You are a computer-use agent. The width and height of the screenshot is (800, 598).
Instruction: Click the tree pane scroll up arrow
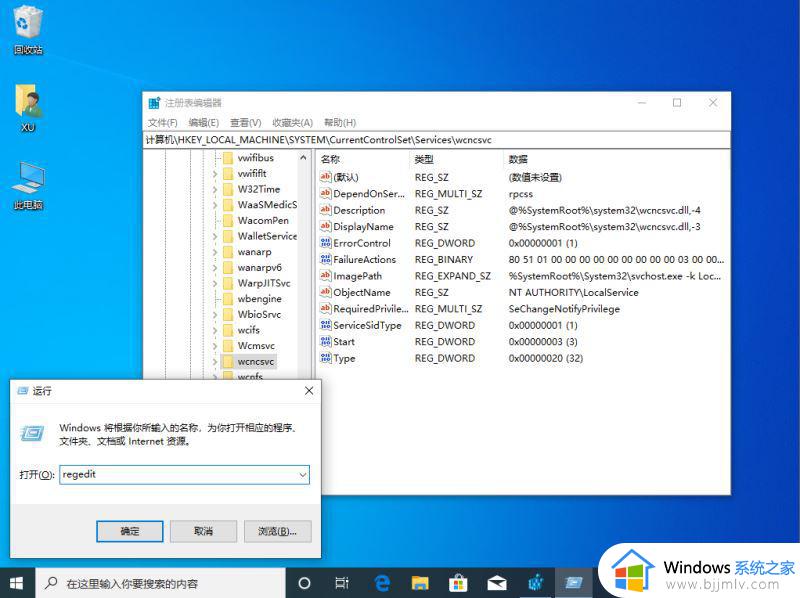click(304, 158)
